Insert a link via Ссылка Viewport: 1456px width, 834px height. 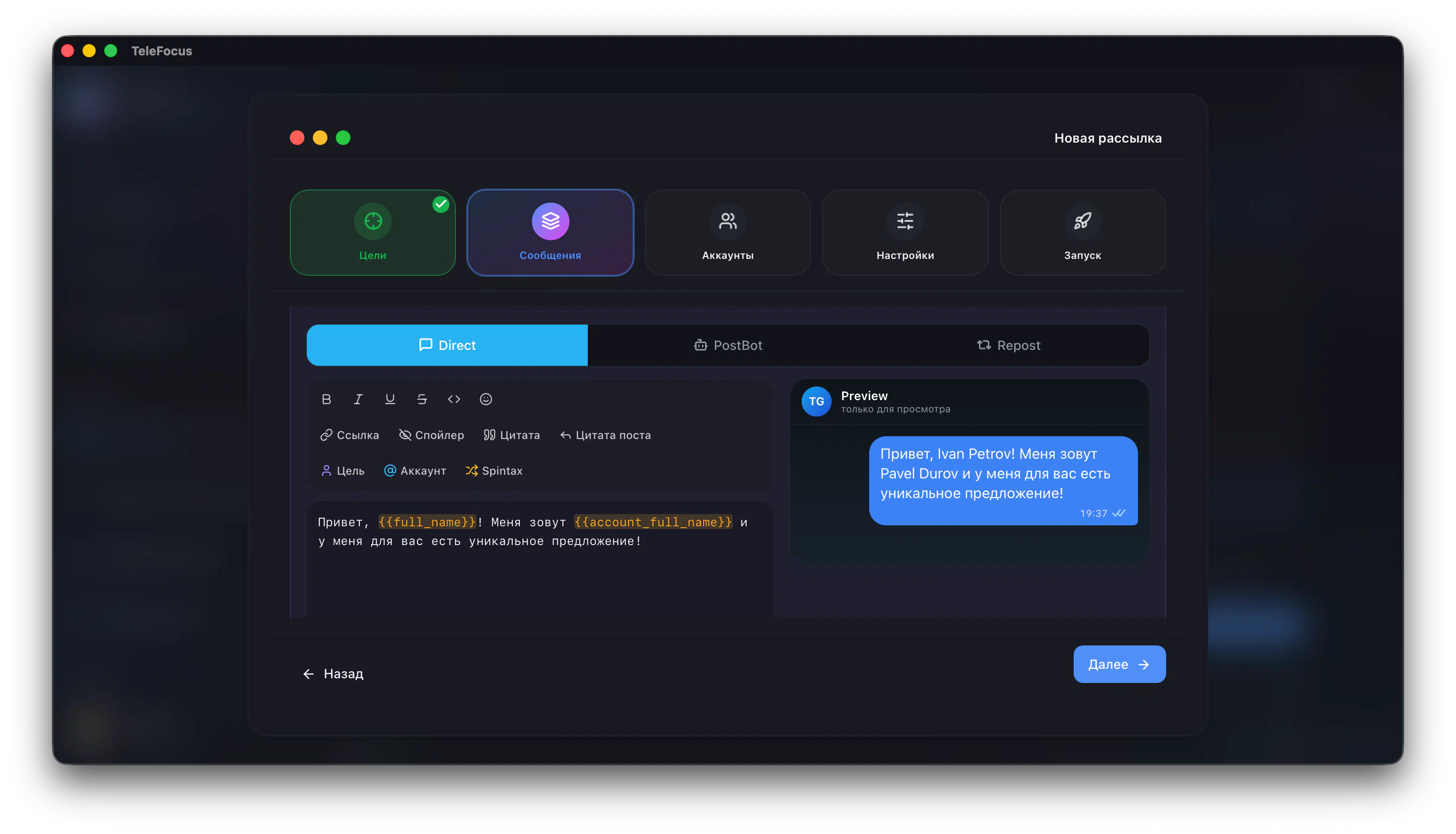click(x=349, y=435)
